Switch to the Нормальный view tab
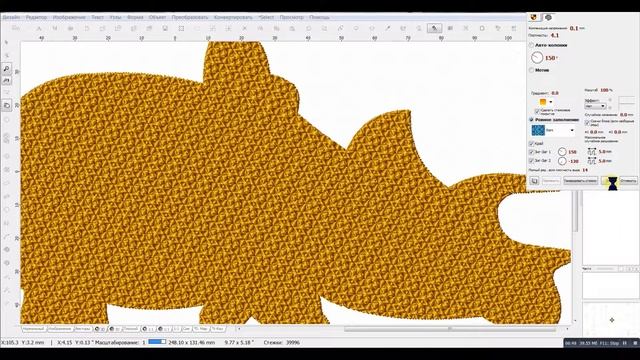The height and width of the screenshot is (360, 640). (x=33, y=329)
